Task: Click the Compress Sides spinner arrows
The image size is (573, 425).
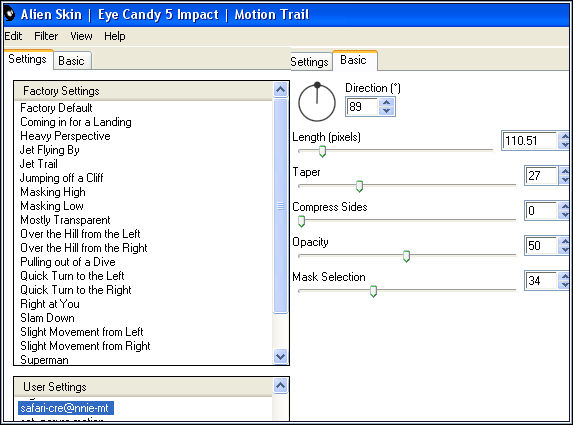Action: (x=565, y=211)
